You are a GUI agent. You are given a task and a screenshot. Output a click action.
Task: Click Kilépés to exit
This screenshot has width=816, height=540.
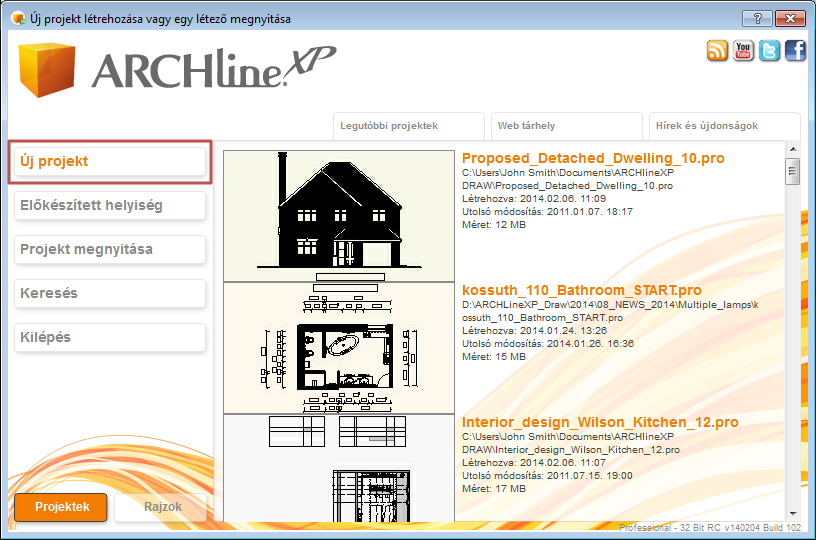(x=110, y=337)
